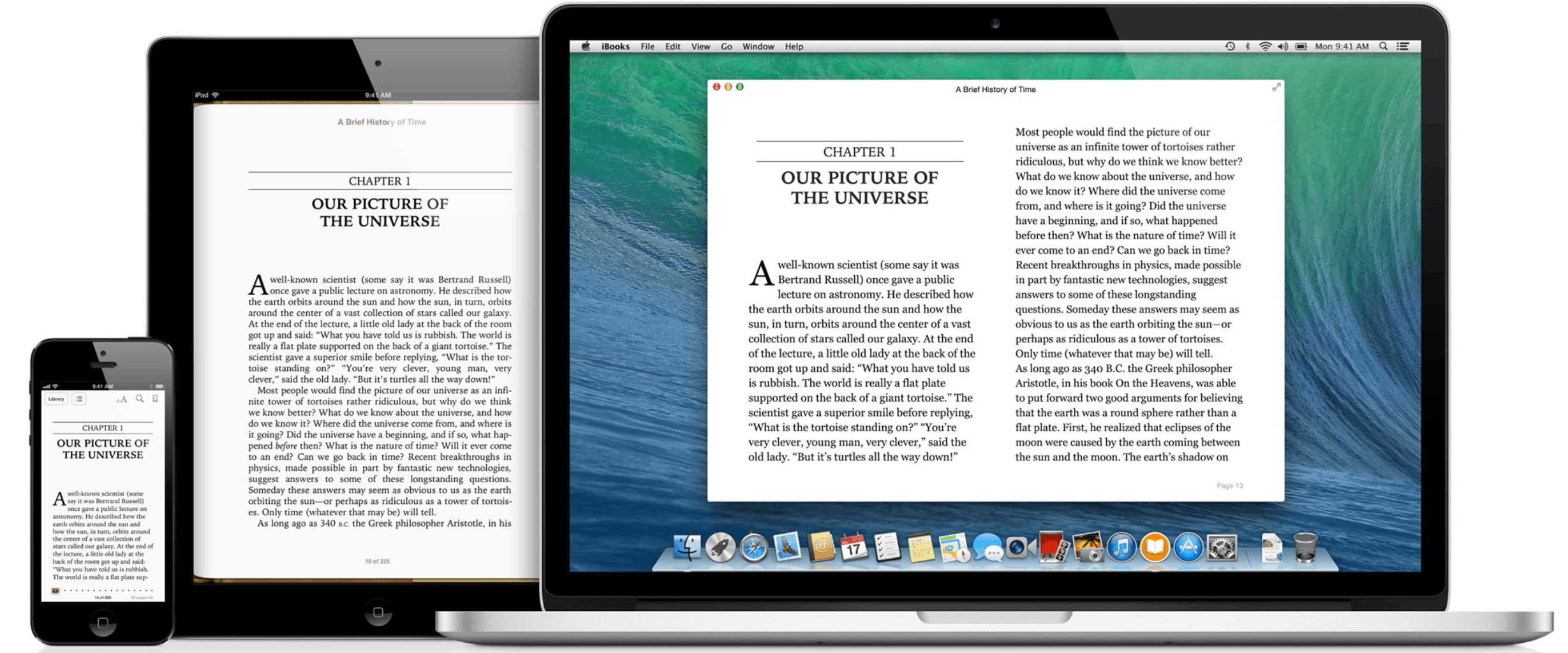The image size is (1568, 653).
Task: Open Safari compass icon in dock
Action: click(753, 548)
